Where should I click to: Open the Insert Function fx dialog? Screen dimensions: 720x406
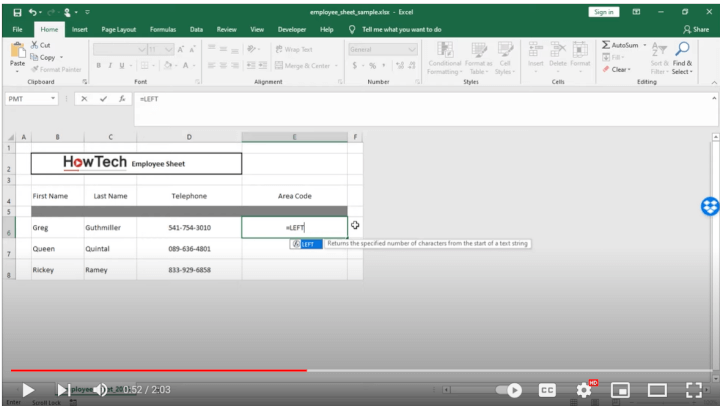pyautogui.click(x=122, y=99)
